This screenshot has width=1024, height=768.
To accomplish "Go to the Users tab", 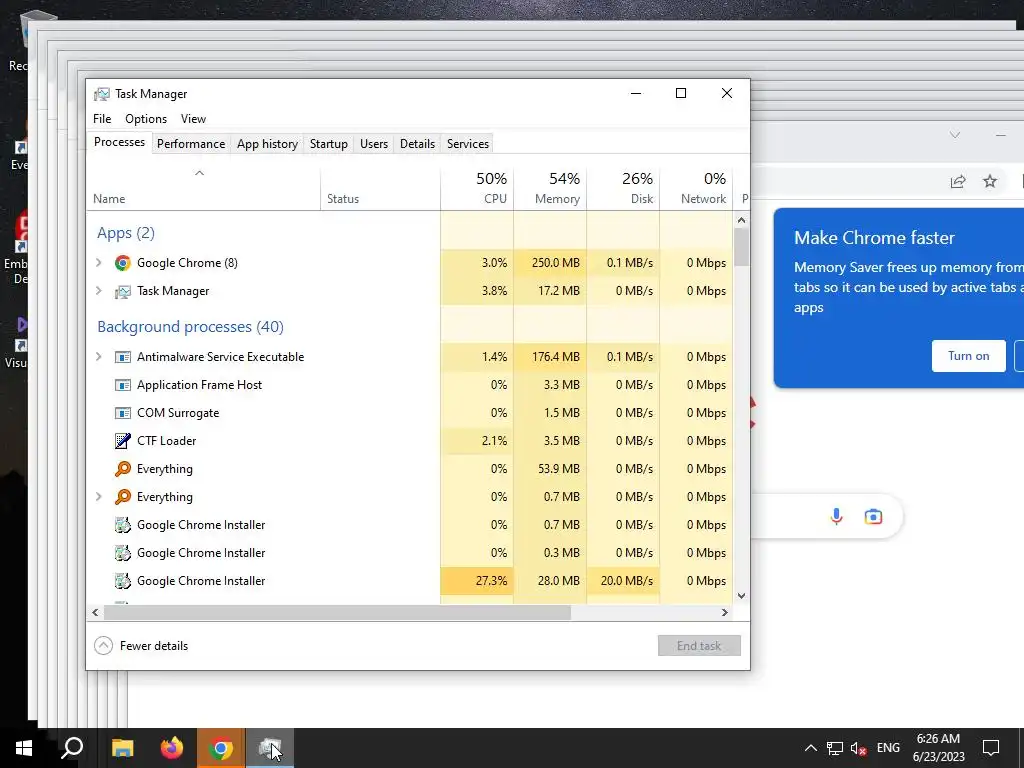I will (374, 144).
